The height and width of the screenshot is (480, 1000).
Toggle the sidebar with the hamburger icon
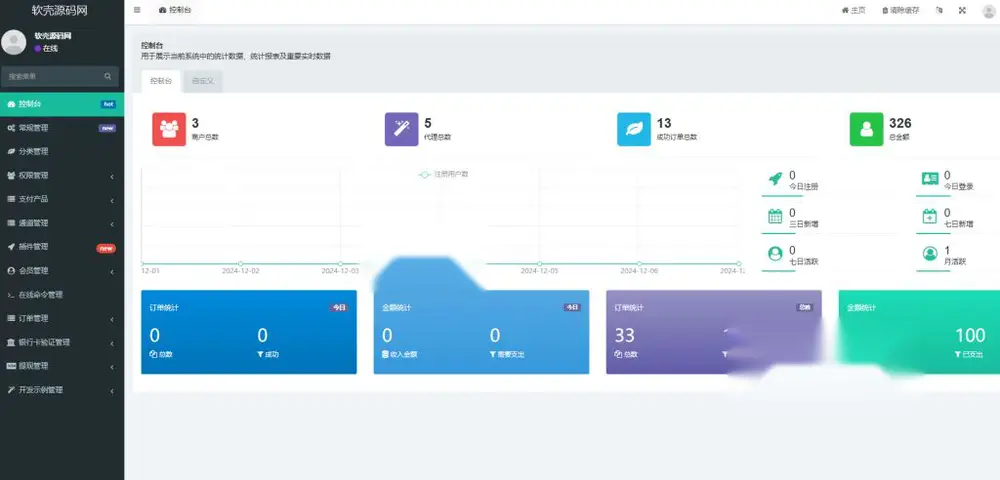[137, 10]
